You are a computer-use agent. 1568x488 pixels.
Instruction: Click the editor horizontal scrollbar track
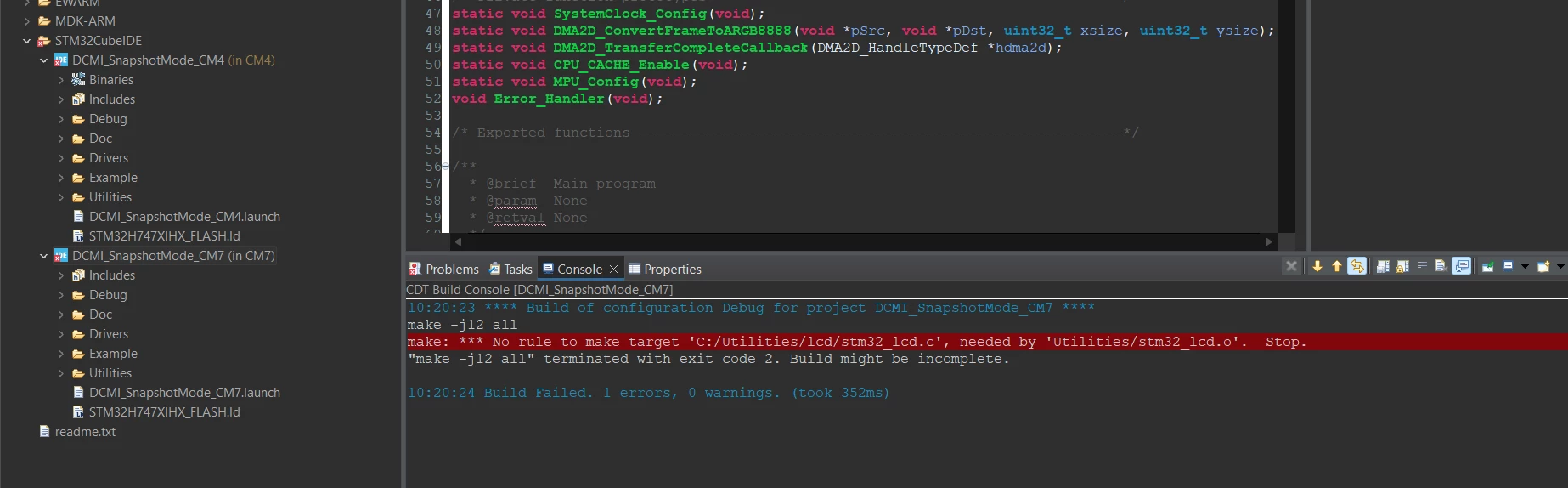coord(863,241)
